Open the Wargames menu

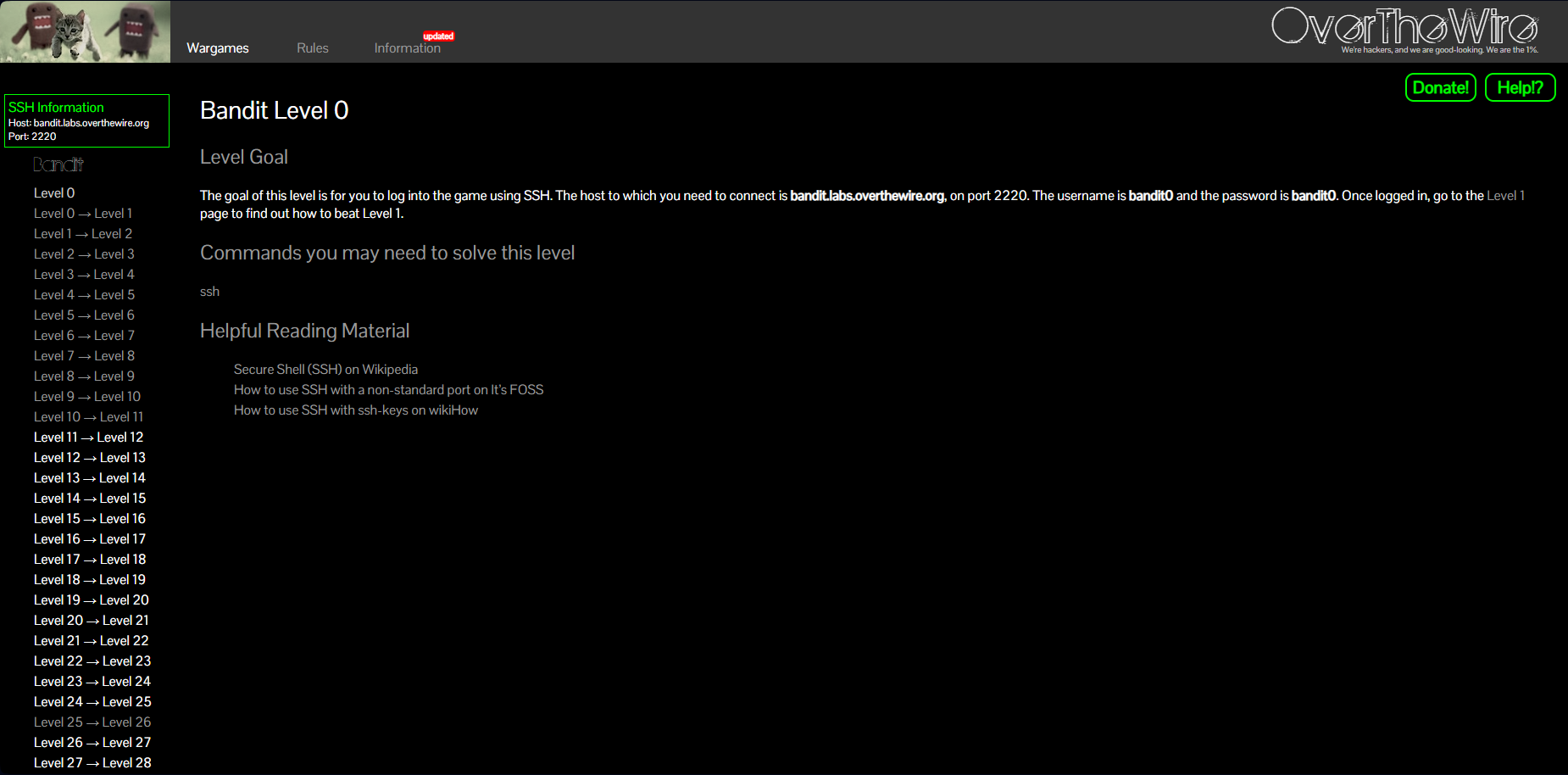[x=218, y=48]
